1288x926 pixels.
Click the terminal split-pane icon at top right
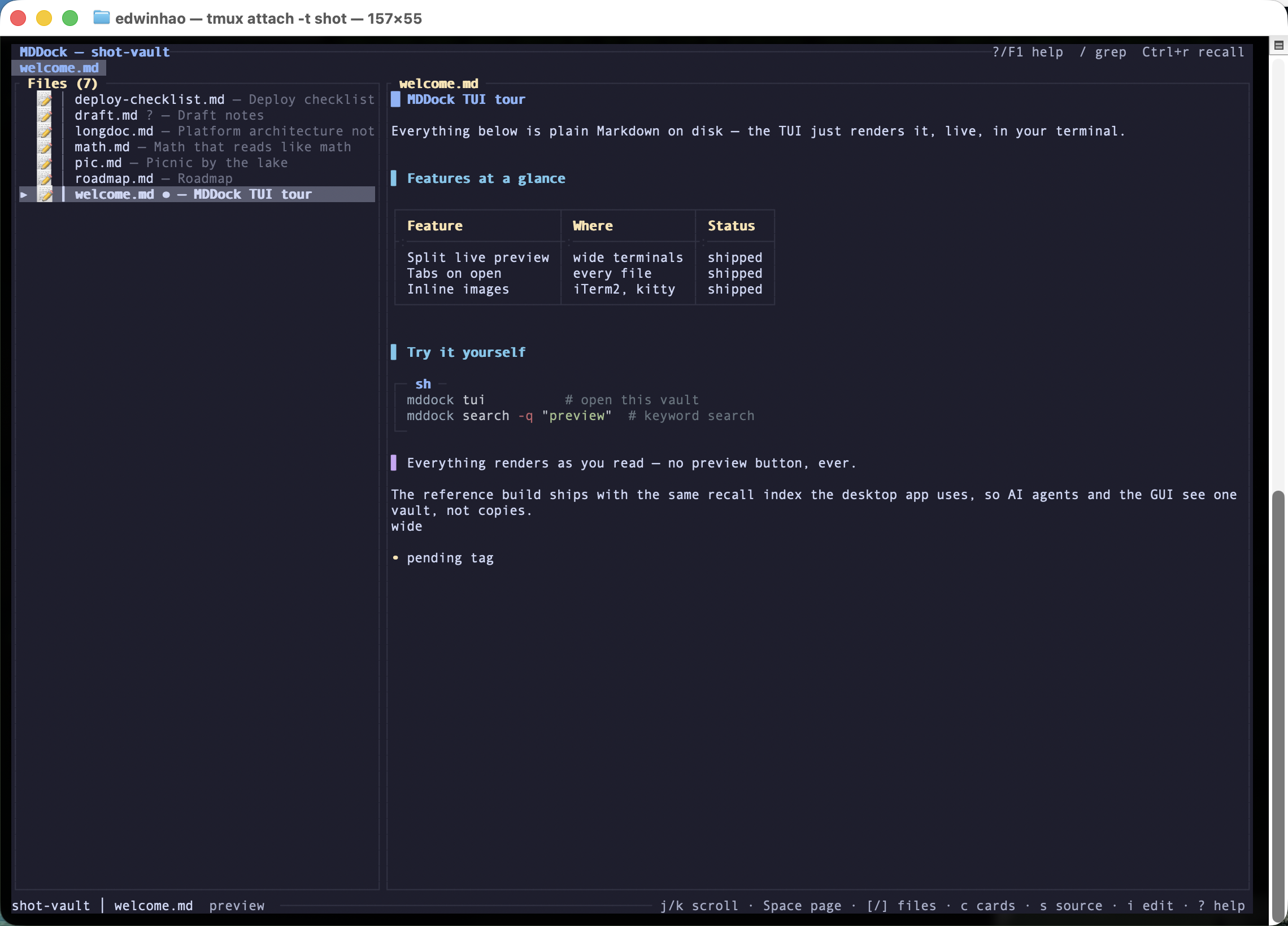click(x=1279, y=45)
